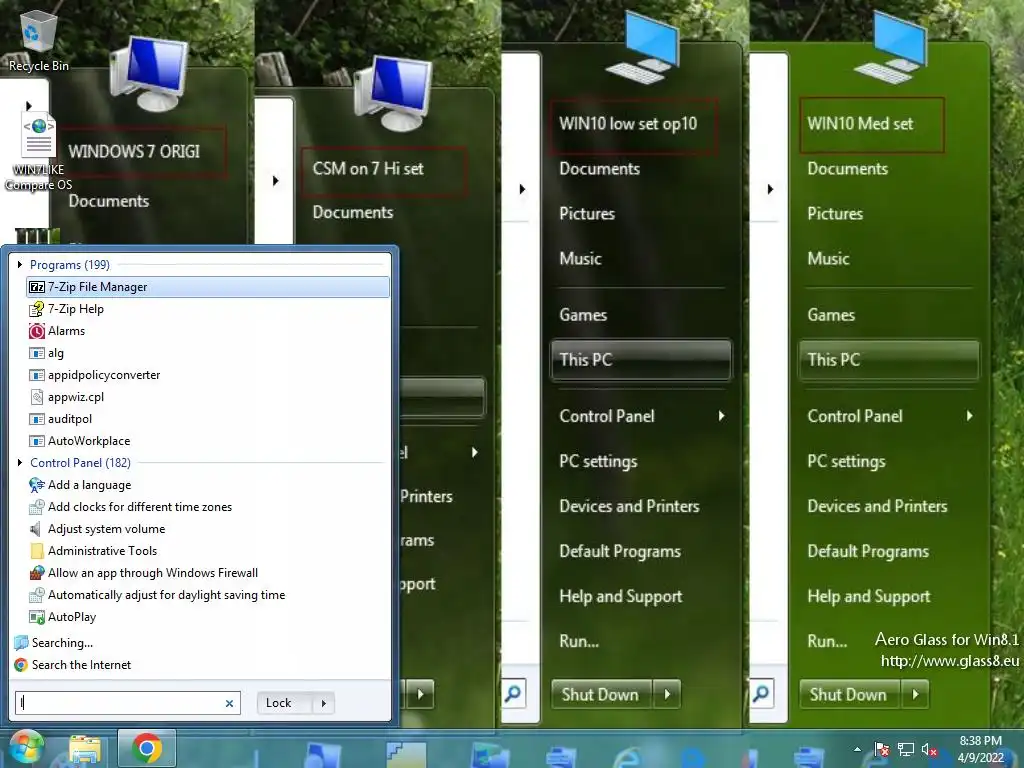The width and height of the screenshot is (1024, 768).
Task: Click the magnifier search icon in WIN10 Med set menu
Action: tap(761, 694)
